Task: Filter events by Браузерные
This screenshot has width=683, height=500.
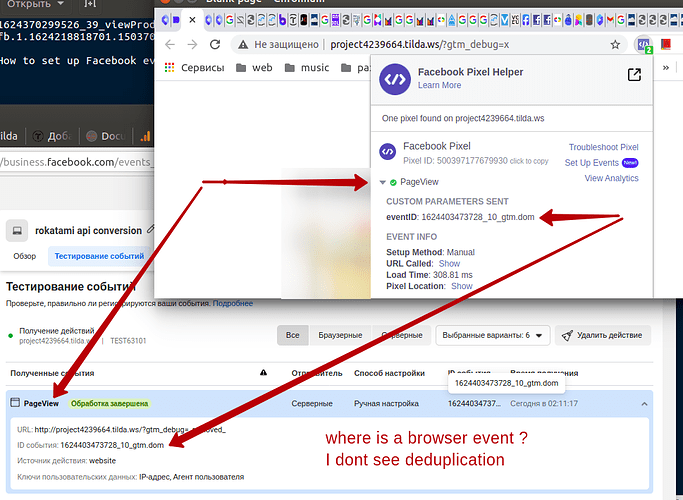Action: [340, 335]
